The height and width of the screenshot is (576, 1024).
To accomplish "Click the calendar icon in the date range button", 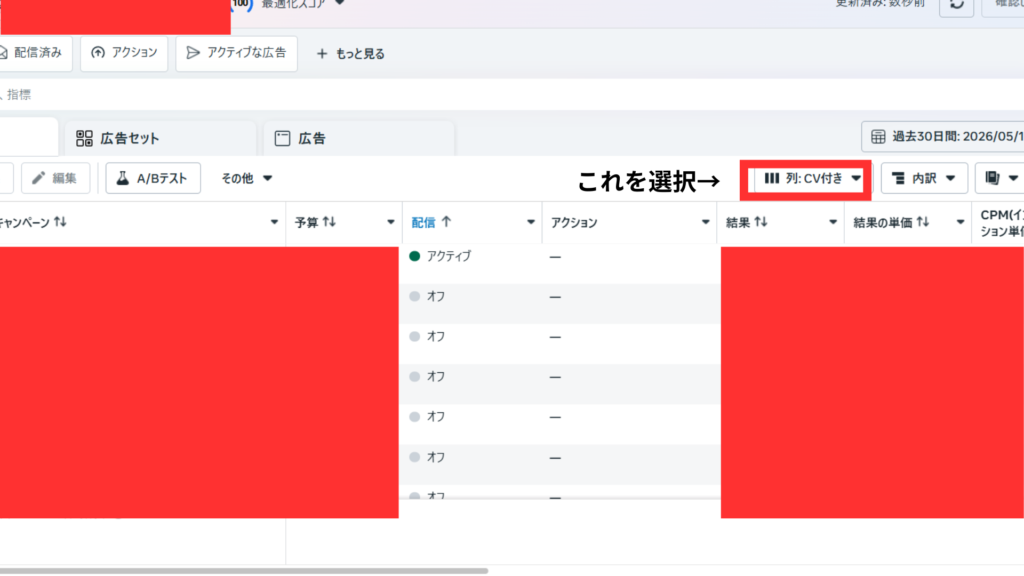I will 878,136.
